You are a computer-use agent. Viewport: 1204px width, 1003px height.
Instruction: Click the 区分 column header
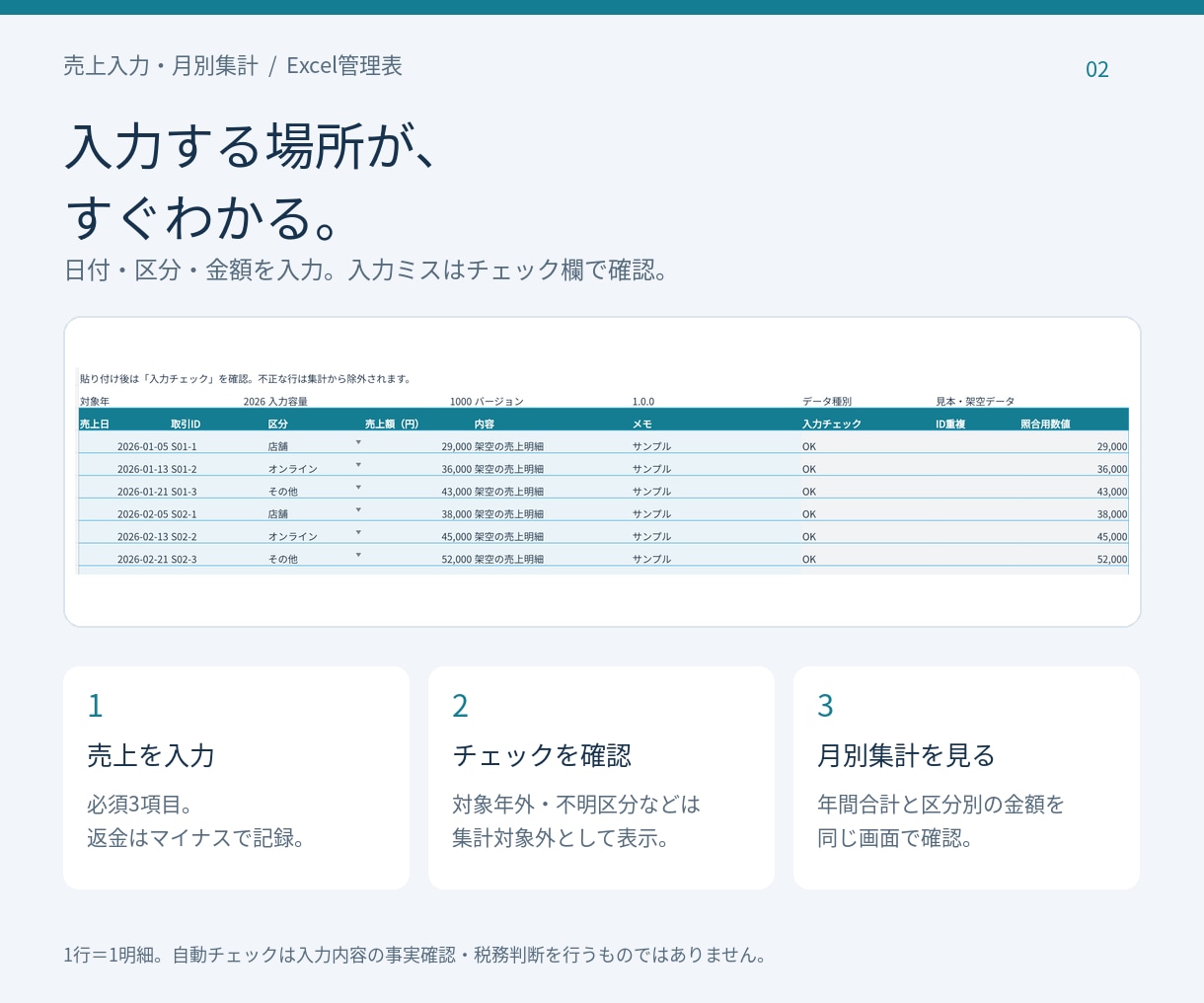point(278,424)
